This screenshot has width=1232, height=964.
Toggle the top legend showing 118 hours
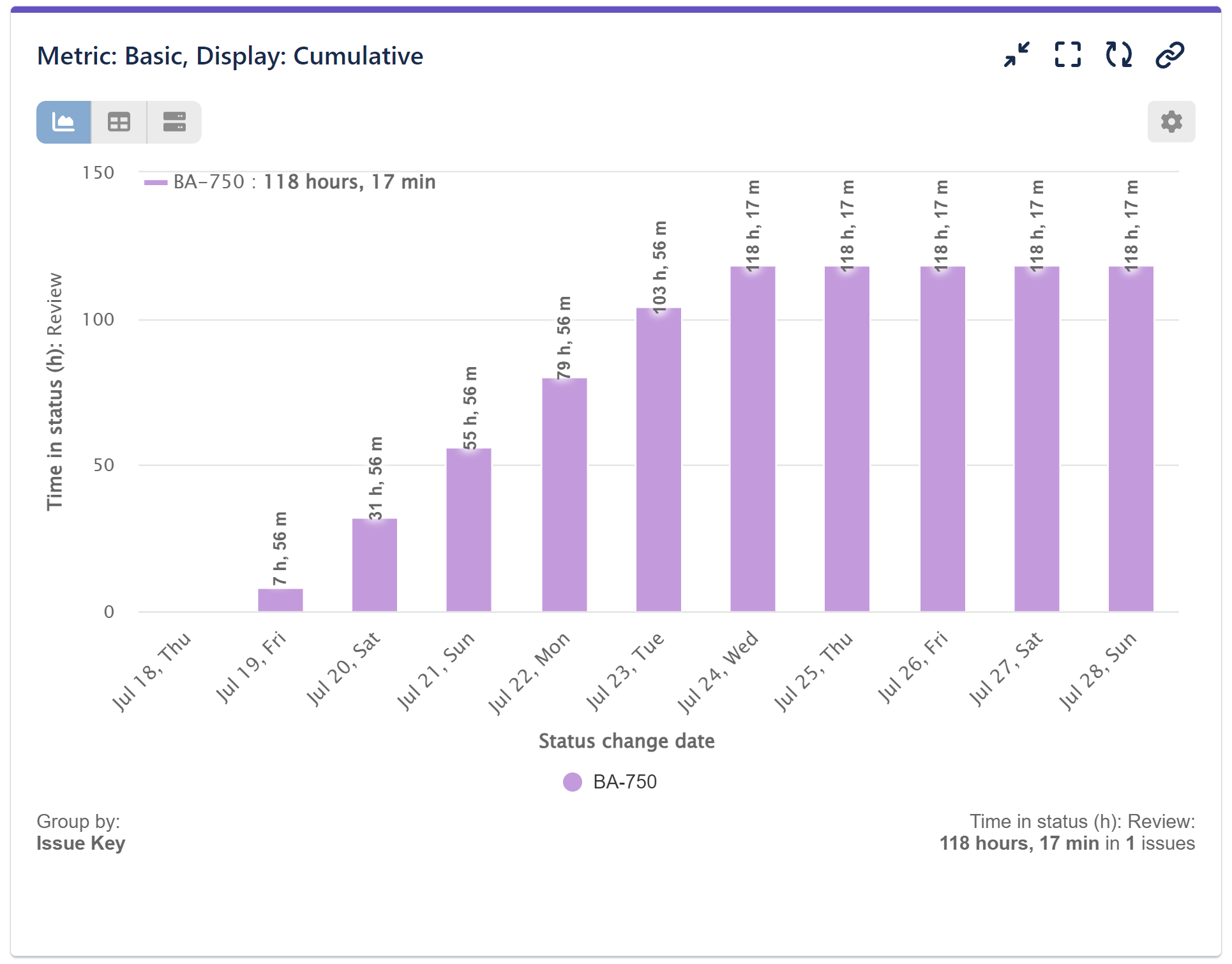tap(289, 181)
